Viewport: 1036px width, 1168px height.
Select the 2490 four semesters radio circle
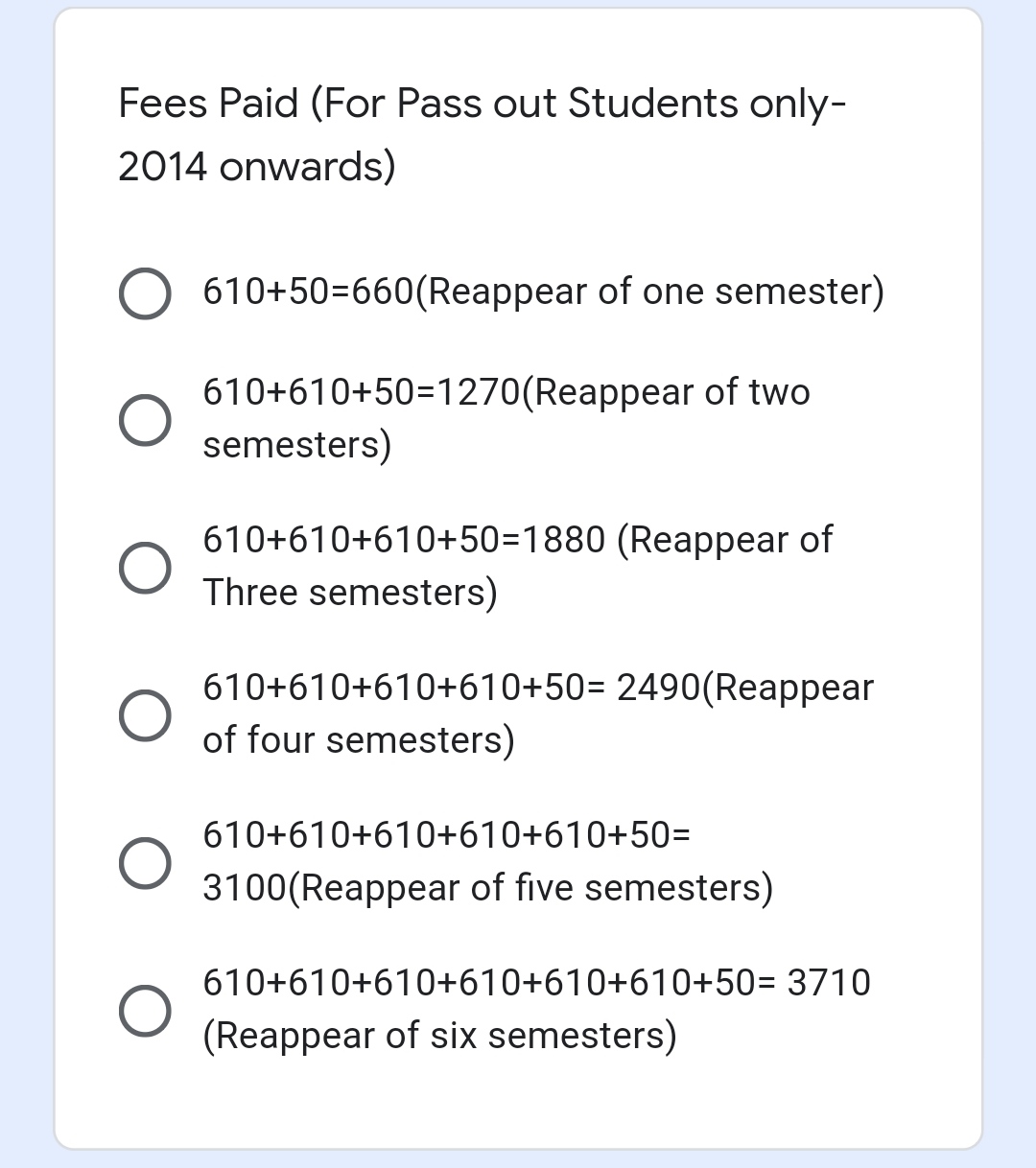click(x=145, y=714)
